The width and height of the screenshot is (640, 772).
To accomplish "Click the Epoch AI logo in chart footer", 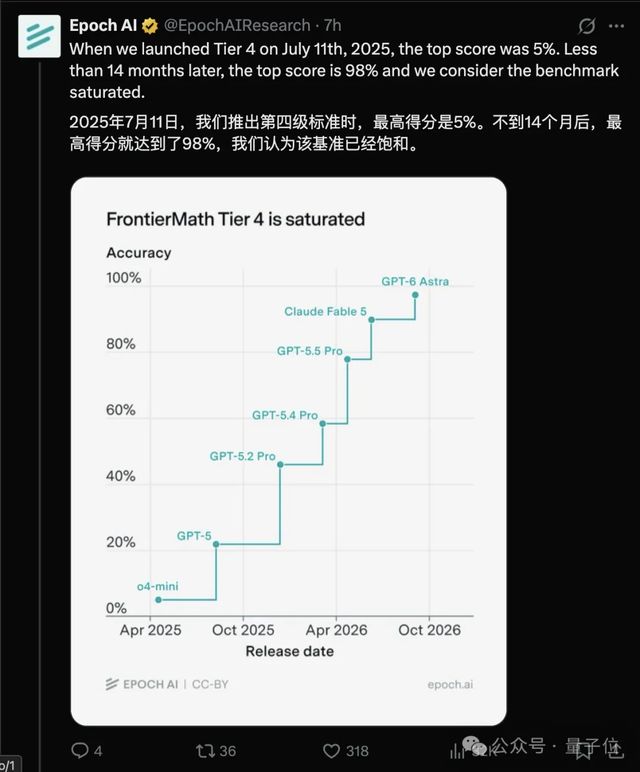I will click(x=142, y=684).
